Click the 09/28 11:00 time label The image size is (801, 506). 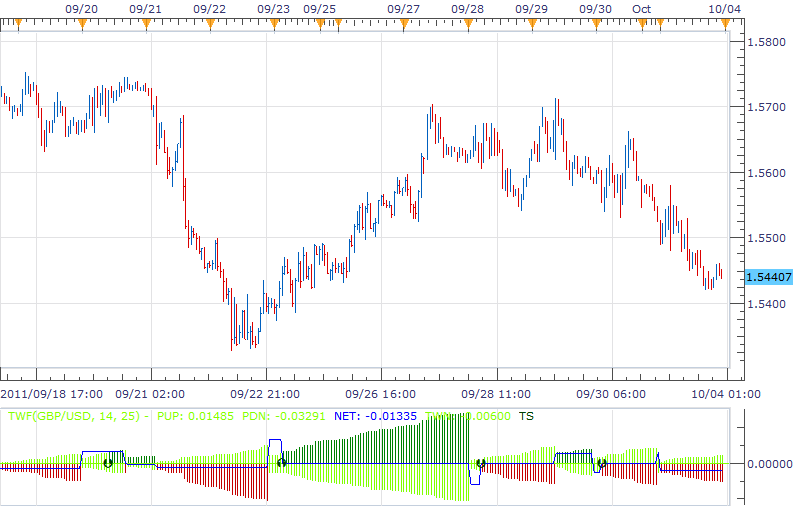coord(496,394)
